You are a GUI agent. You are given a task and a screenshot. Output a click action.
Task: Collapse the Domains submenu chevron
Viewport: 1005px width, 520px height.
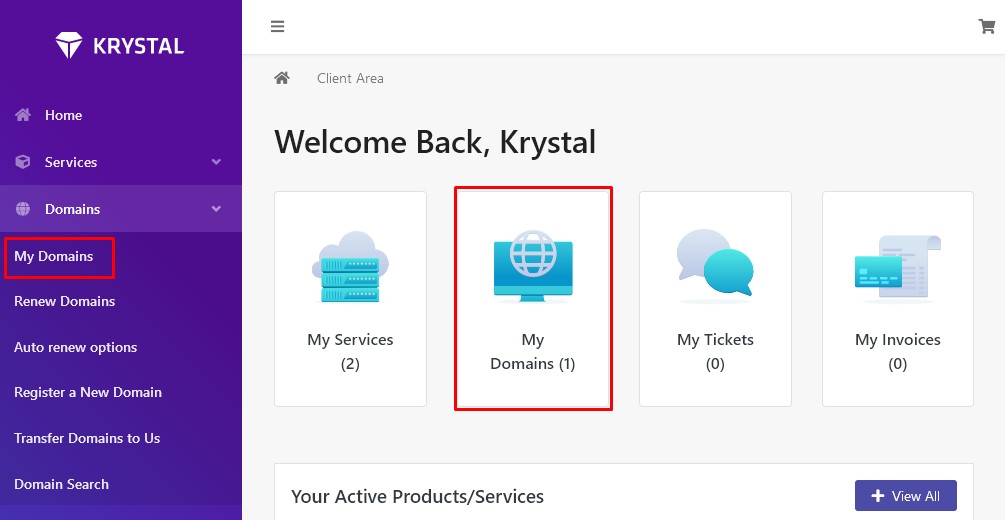coord(217,208)
